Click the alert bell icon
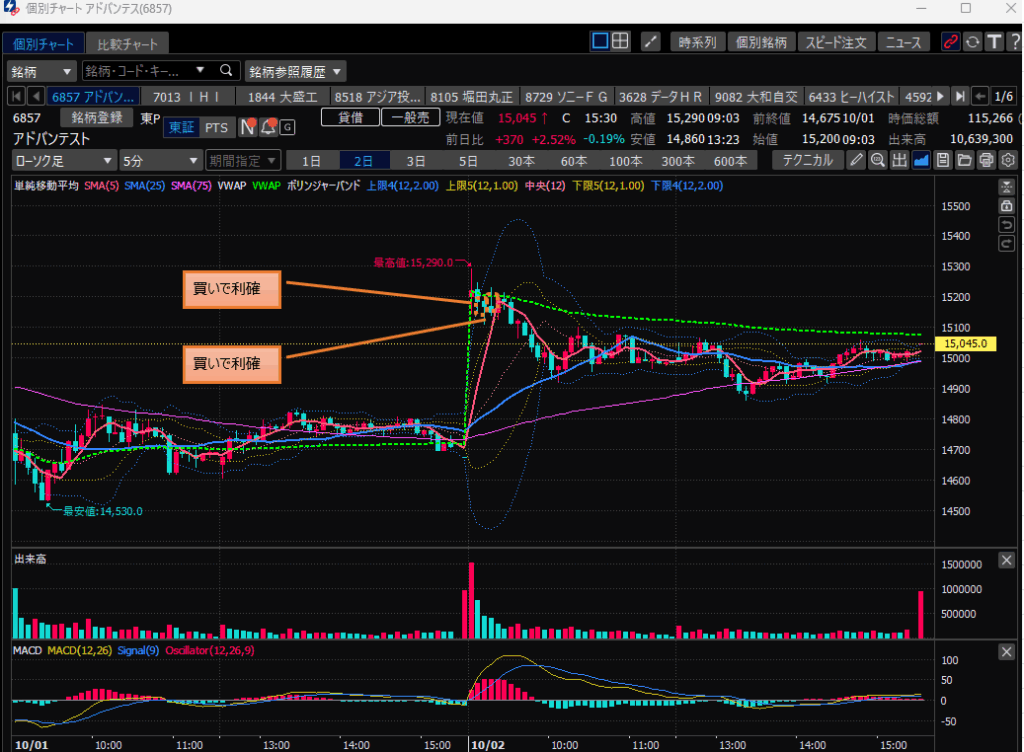This screenshot has width=1024, height=752. tap(268, 127)
